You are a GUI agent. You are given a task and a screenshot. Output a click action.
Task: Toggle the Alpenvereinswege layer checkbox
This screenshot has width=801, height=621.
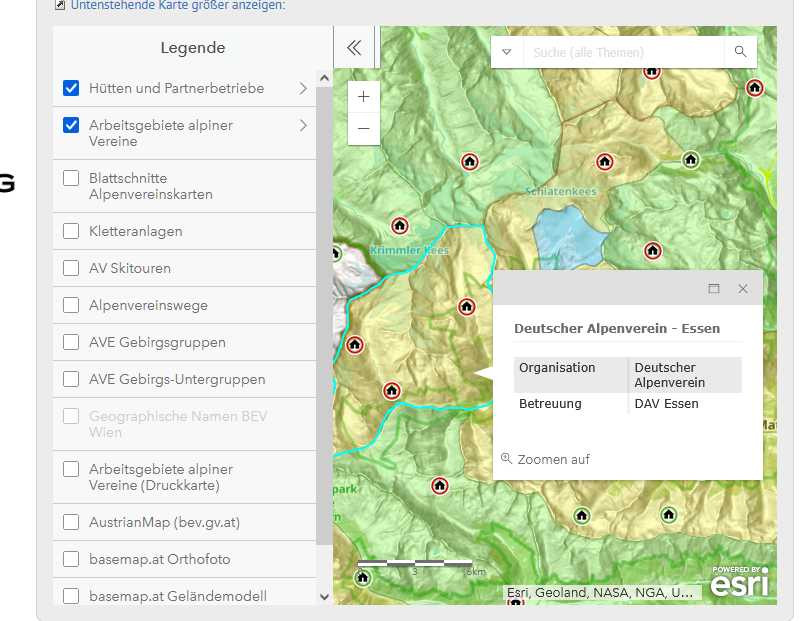[x=71, y=305]
